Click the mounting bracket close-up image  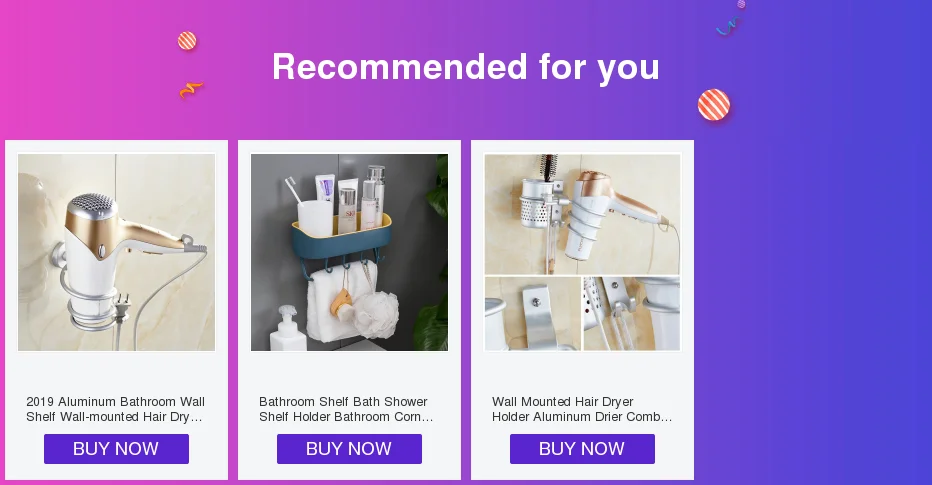[533, 313]
